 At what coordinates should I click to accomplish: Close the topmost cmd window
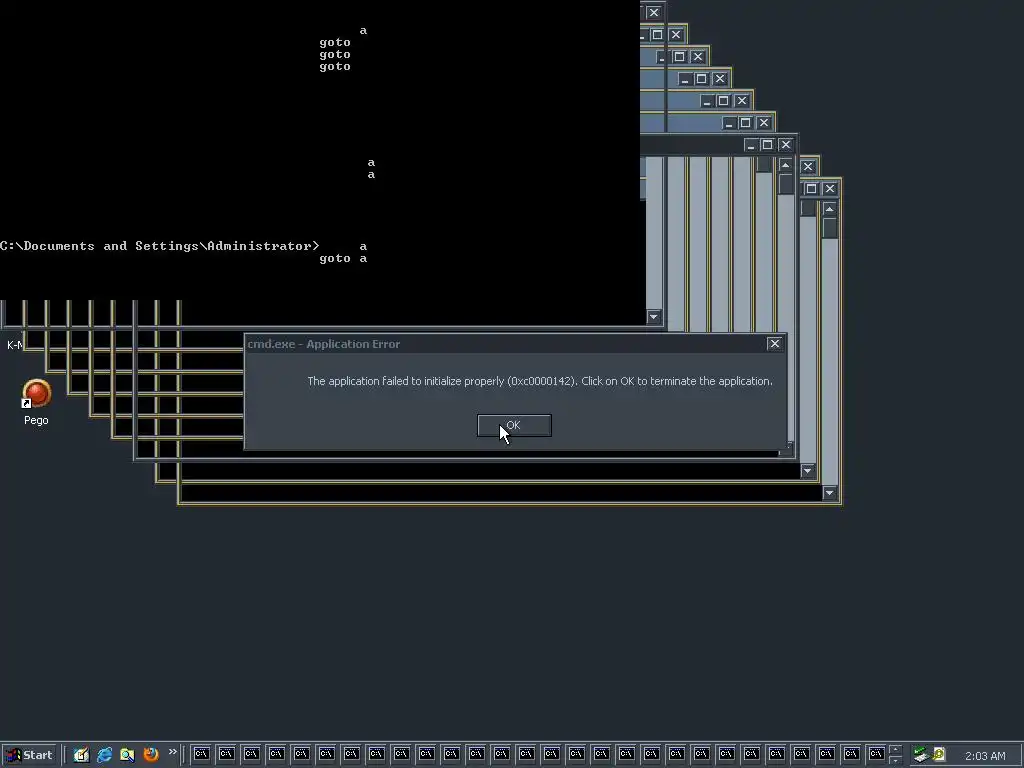click(654, 12)
